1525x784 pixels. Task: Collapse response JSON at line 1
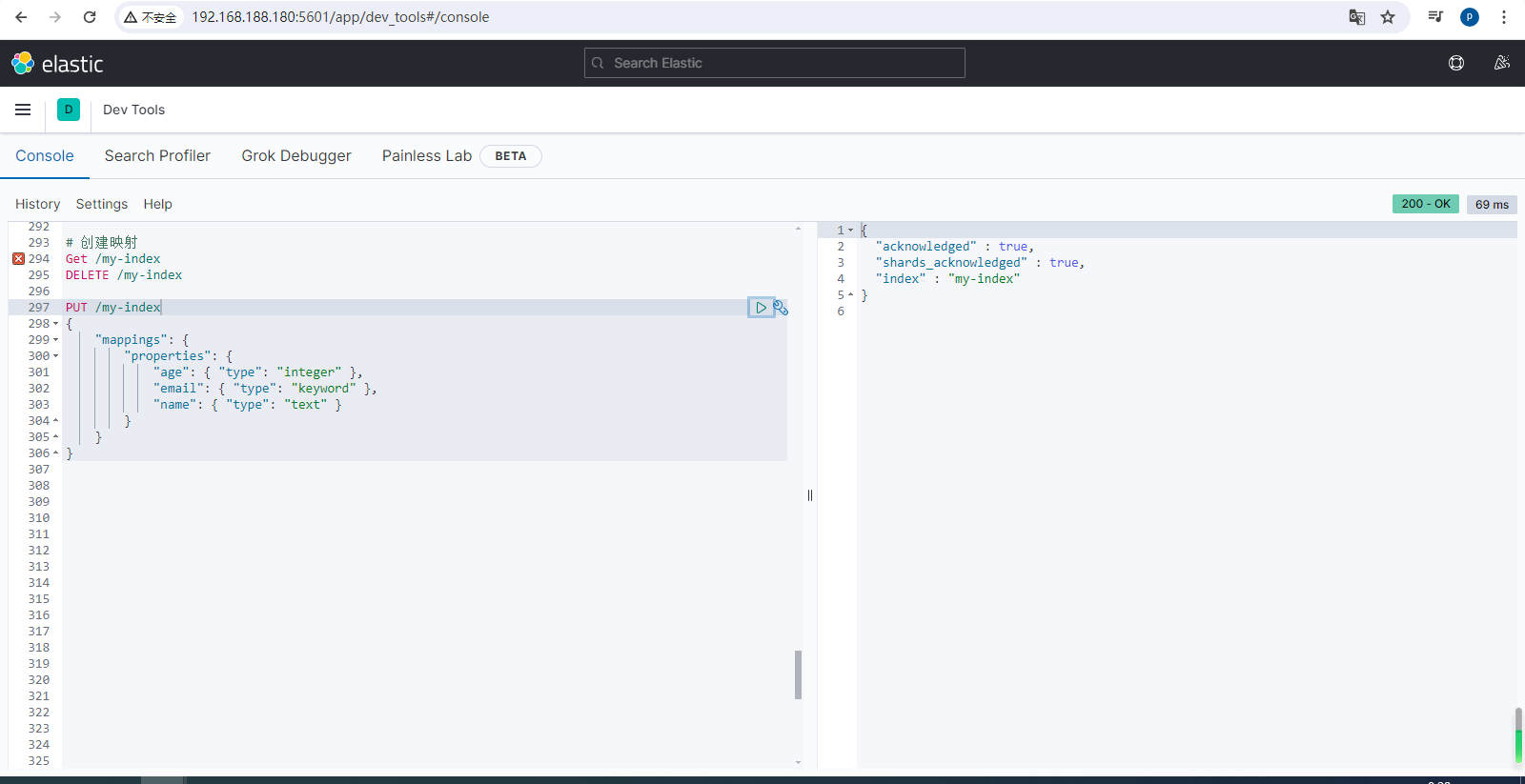point(851,231)
